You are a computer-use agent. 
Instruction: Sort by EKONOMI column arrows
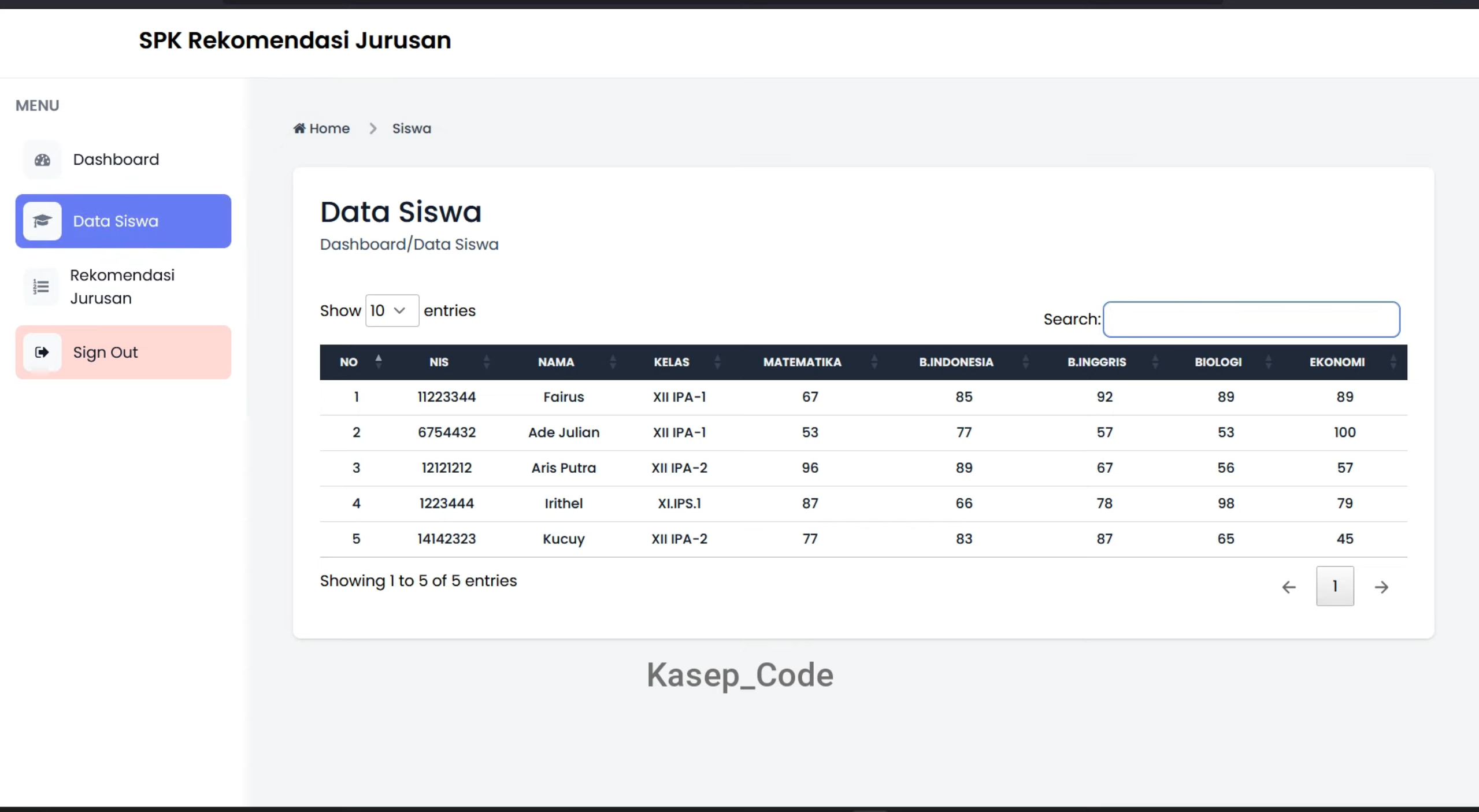click(x=1393, y=362)
